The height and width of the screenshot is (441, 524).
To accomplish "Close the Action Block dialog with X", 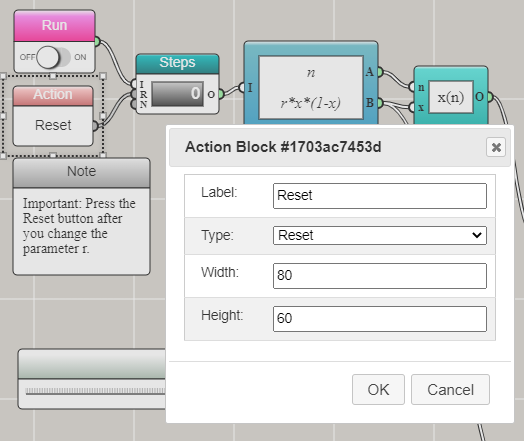I will tap(496, 147).
